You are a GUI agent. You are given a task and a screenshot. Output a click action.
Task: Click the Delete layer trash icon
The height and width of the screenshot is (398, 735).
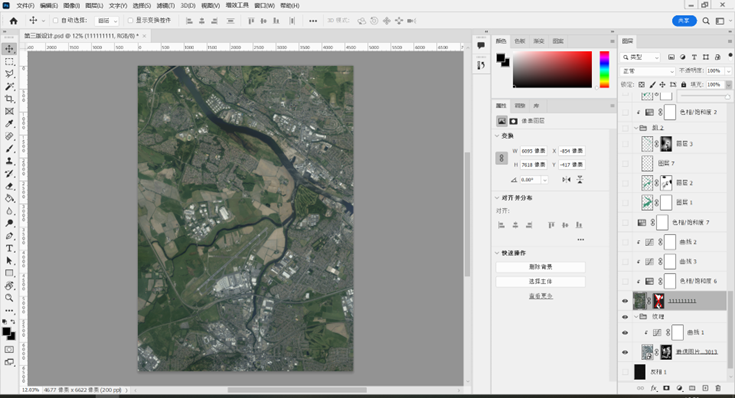718,388
